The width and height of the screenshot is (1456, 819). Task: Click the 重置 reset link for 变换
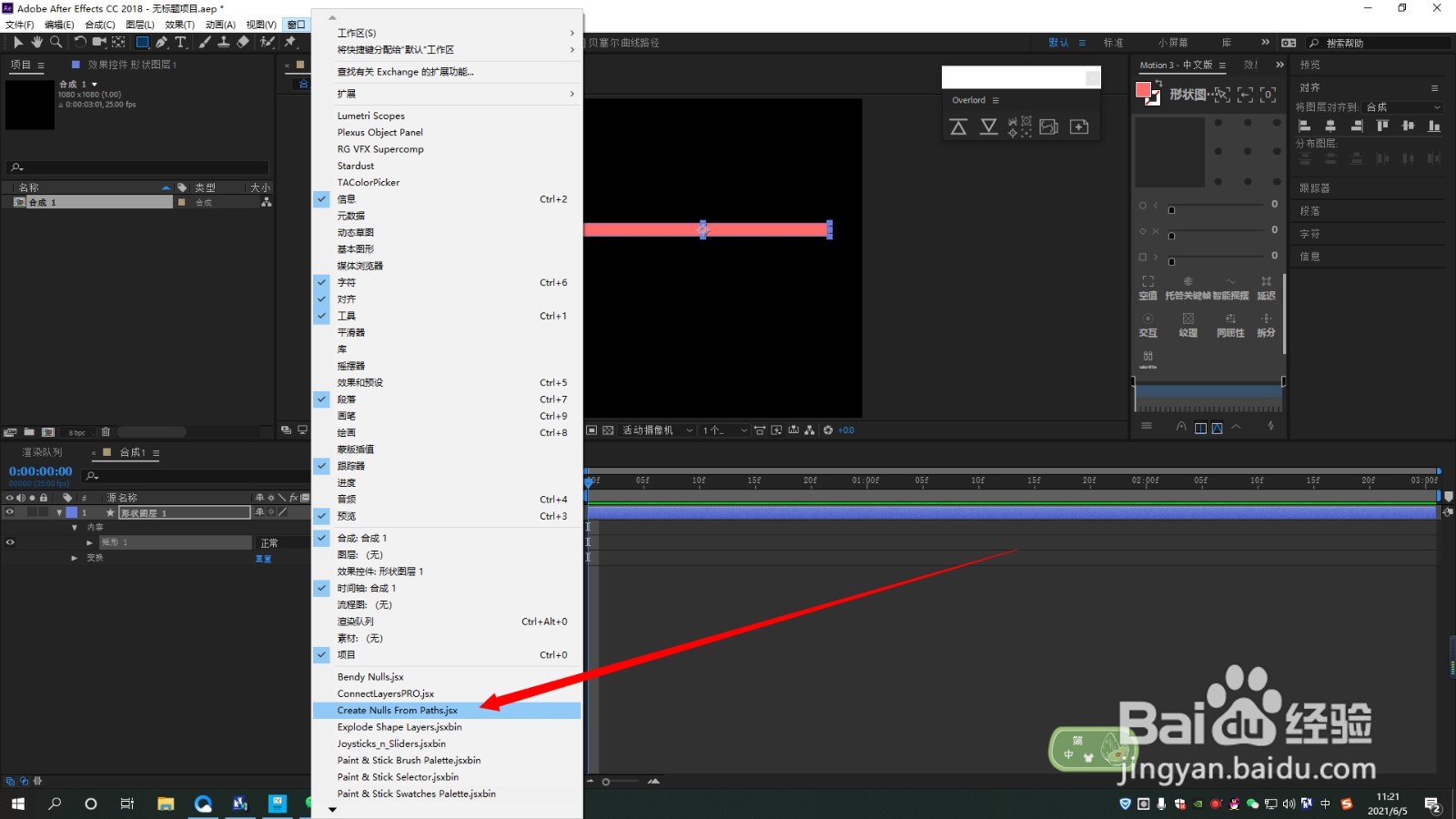(x=264, y=559)
